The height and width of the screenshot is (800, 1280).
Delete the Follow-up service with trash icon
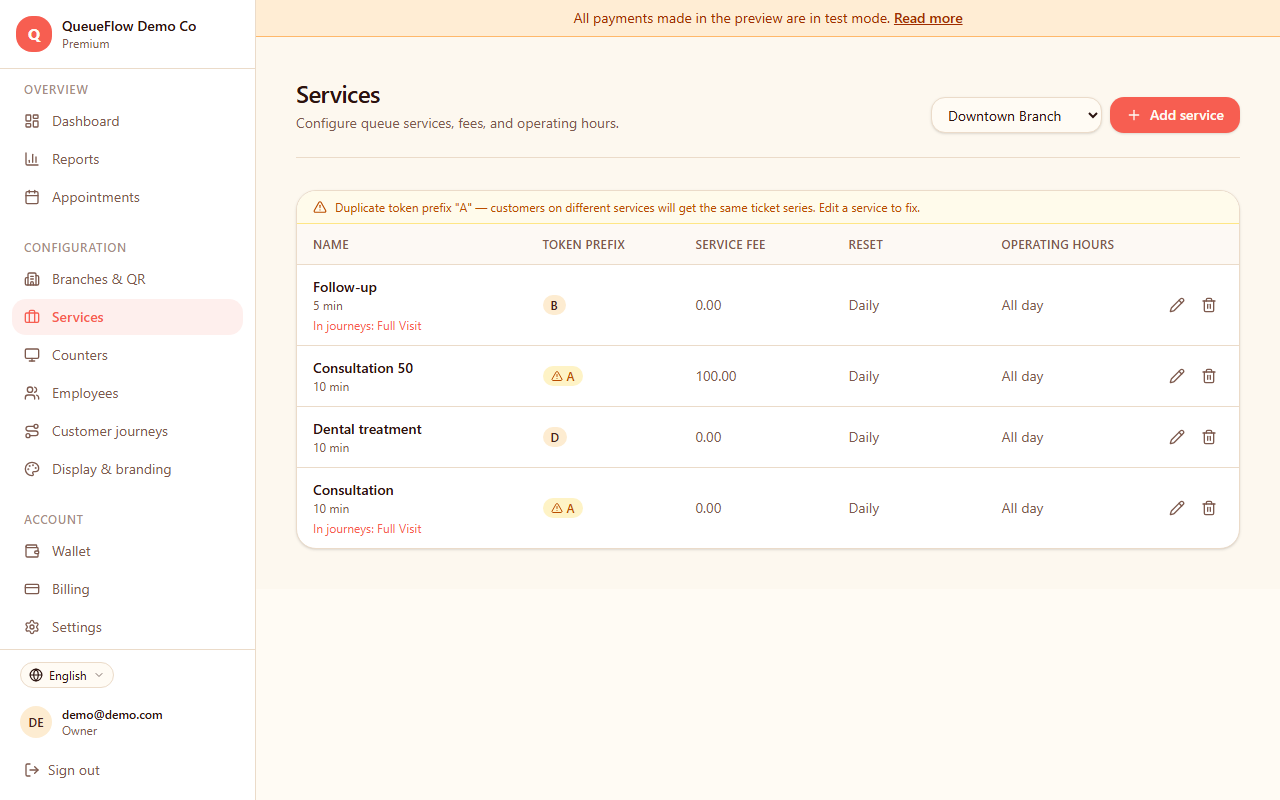[1209, 305]
